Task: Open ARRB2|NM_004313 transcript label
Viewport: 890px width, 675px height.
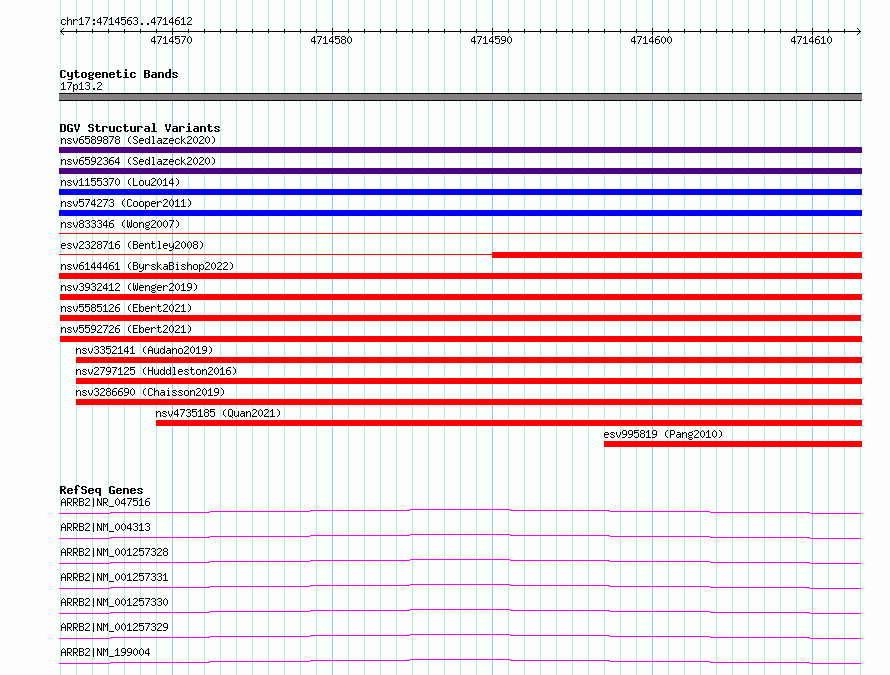Action: coord(105,527)
